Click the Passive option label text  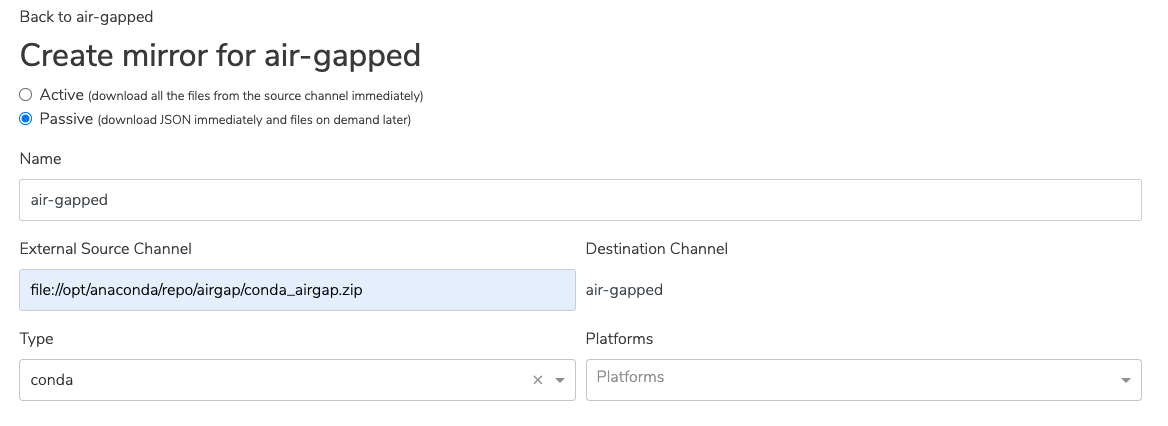click(66, 118)
